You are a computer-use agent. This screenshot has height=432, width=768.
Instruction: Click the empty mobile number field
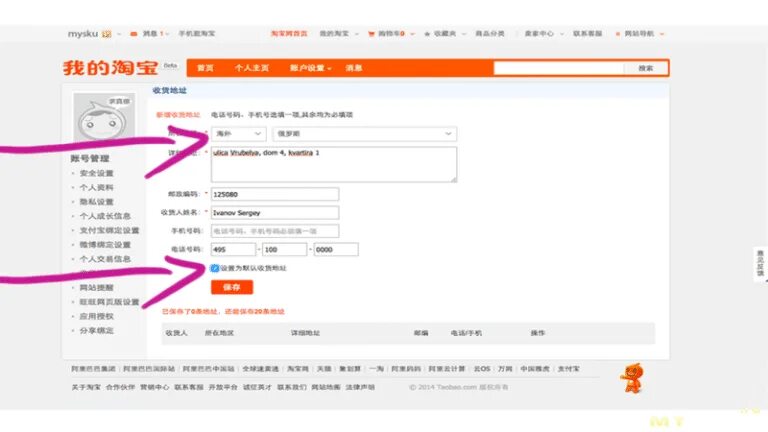coord(275,231)
